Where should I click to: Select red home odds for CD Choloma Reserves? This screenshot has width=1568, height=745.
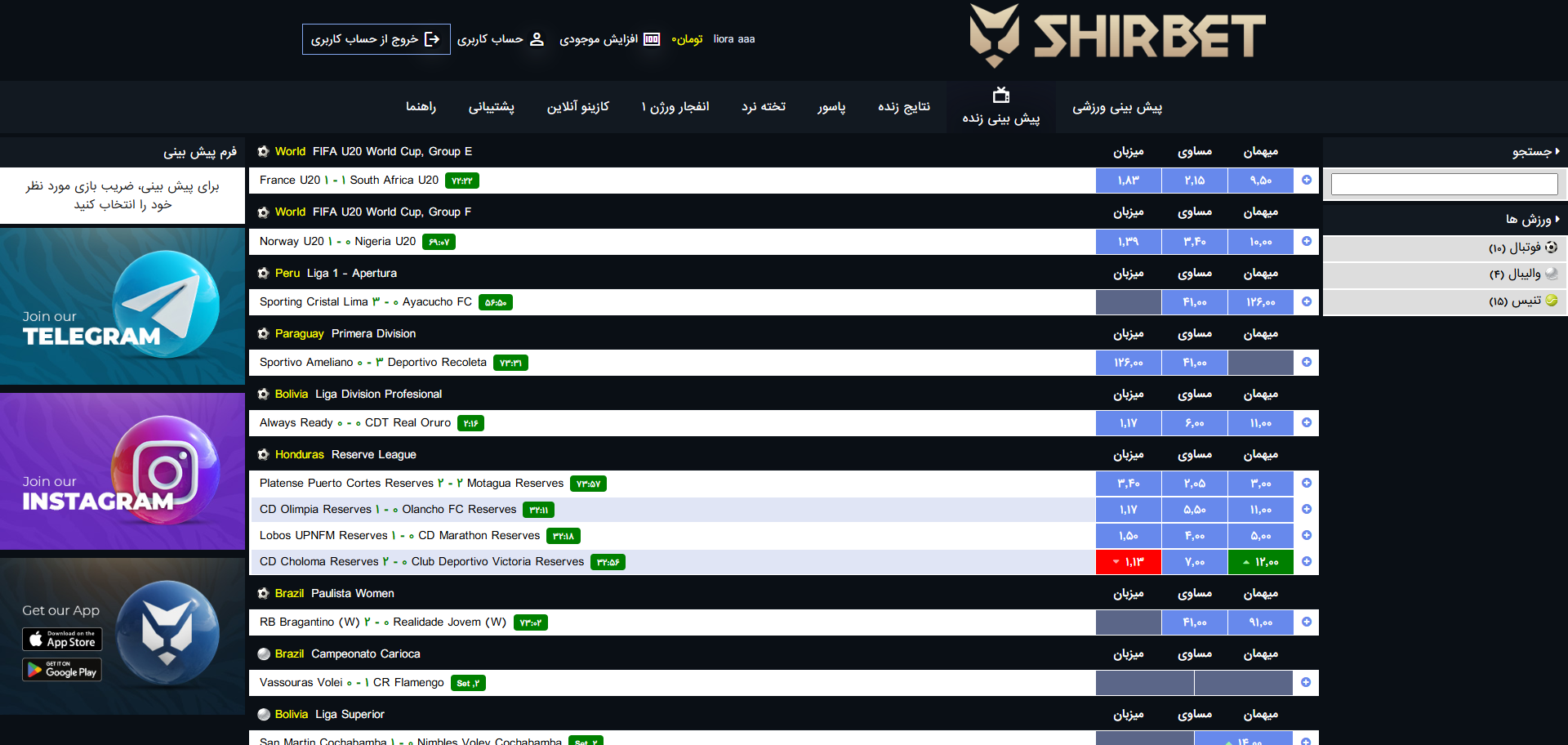[1128, 562]
